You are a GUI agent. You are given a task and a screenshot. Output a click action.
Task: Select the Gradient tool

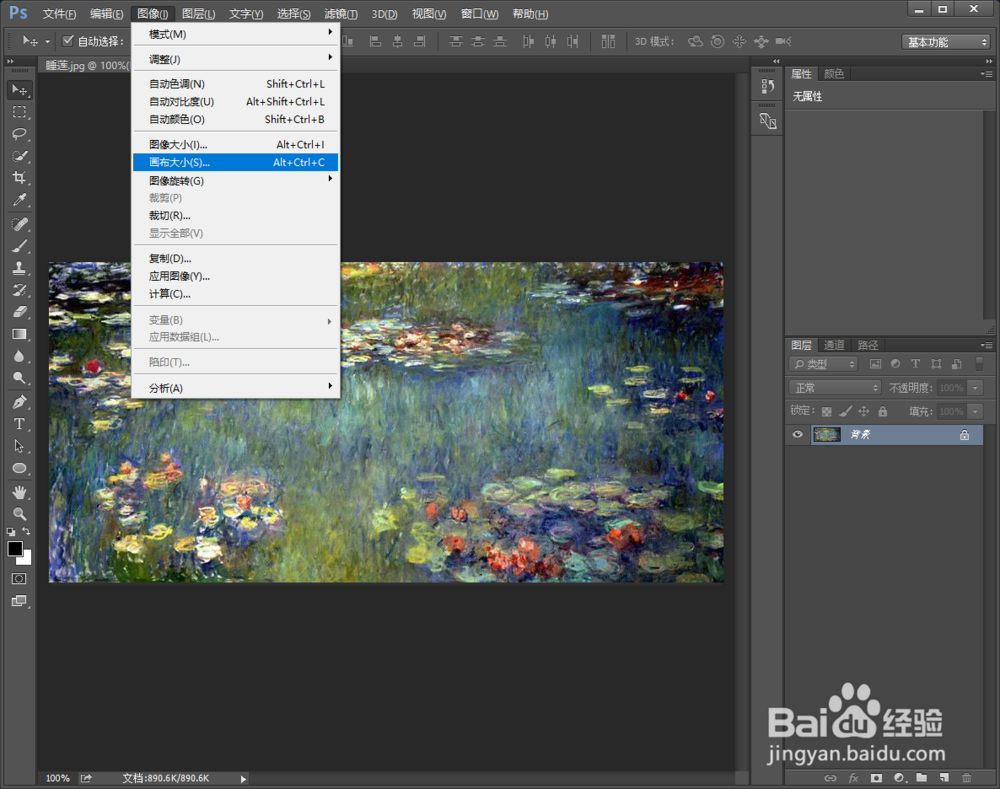tap(19, 334)
